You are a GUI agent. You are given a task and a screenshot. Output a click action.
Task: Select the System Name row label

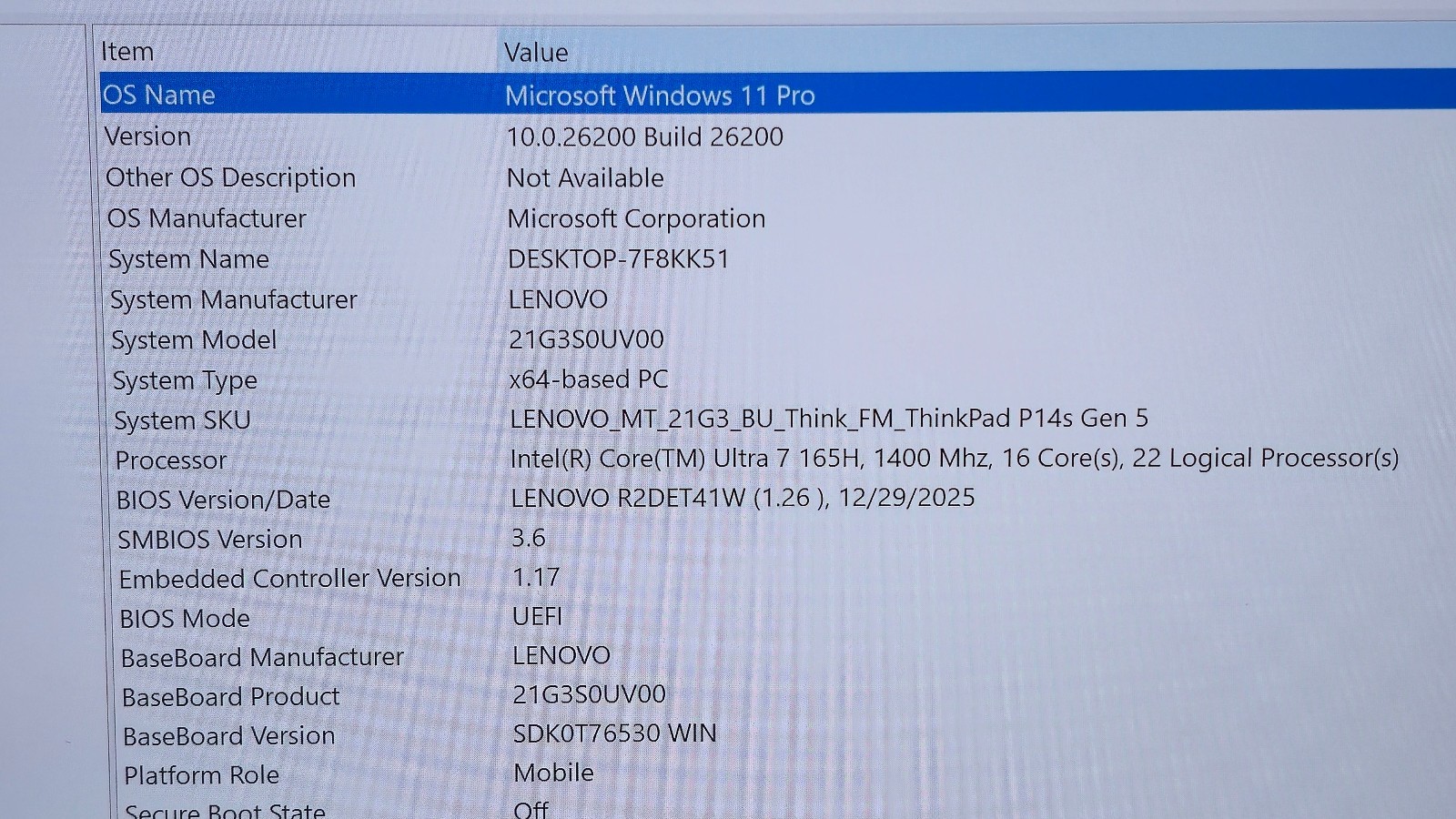coord(189,259)
